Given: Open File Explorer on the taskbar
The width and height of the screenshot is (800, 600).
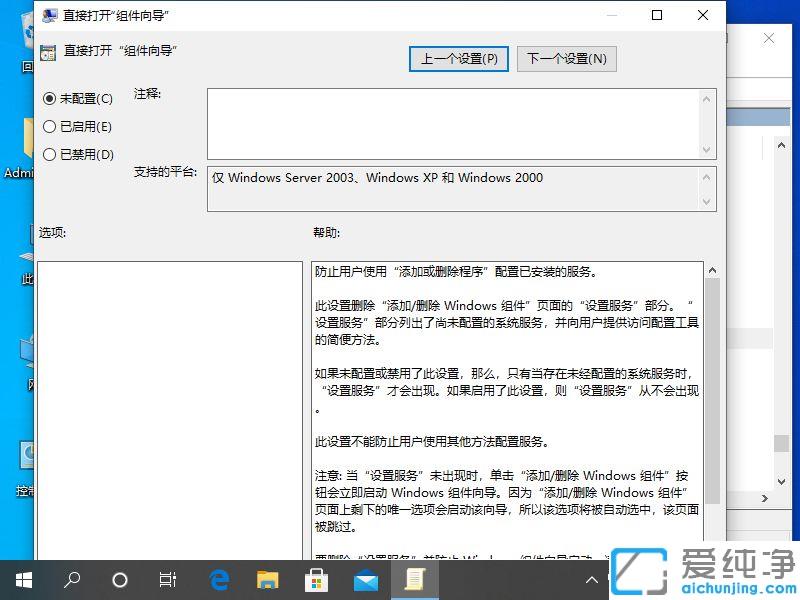Looking at the screenshot, I should tap(267, 580).
